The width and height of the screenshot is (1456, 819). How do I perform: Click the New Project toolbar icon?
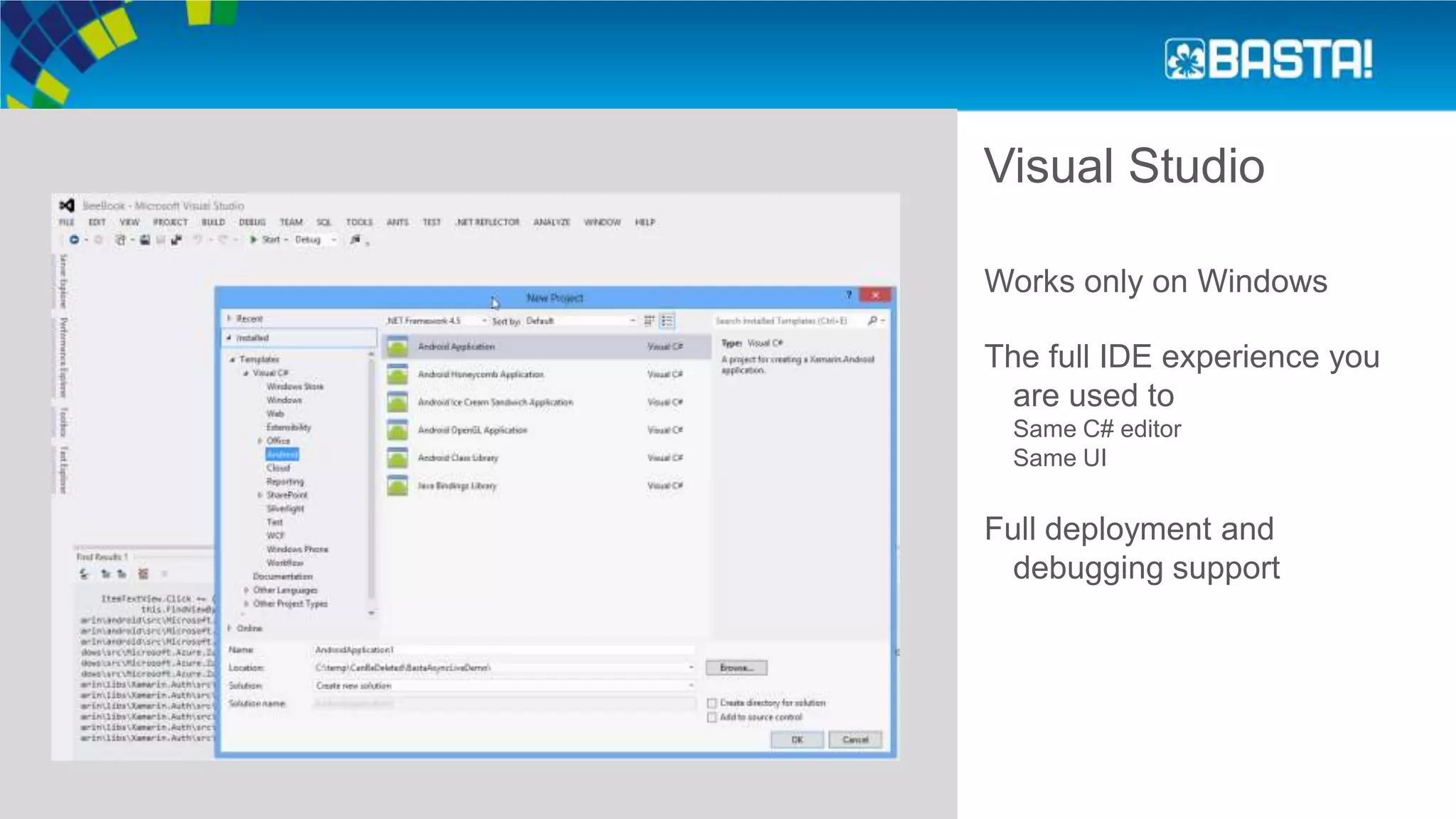click(121, 240)
